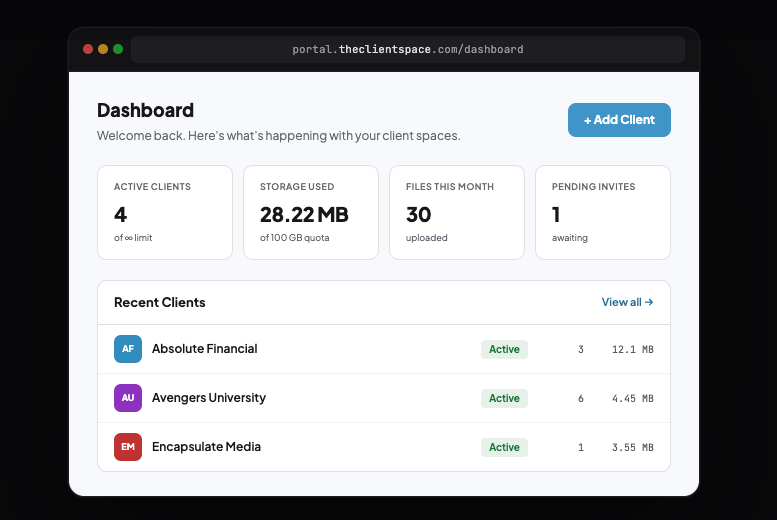Click the Recent Clients heading
Image resolution: width=777 pixels, height=520 pixels.
(160, 302)
